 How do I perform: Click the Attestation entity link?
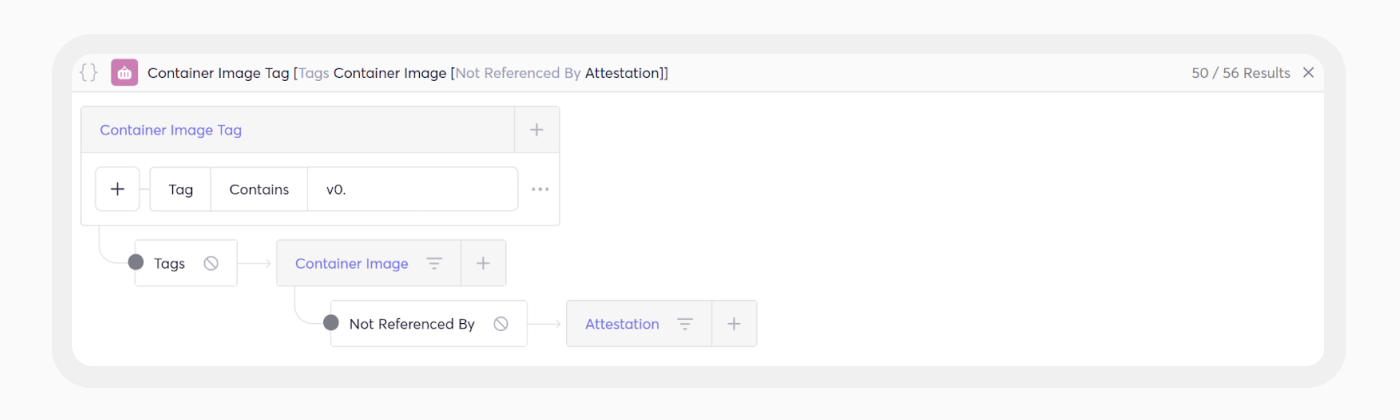click(x=622, y=324)
